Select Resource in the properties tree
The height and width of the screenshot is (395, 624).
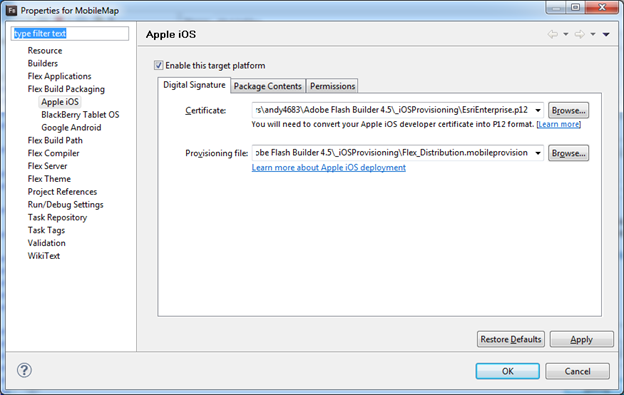point(45,51)
